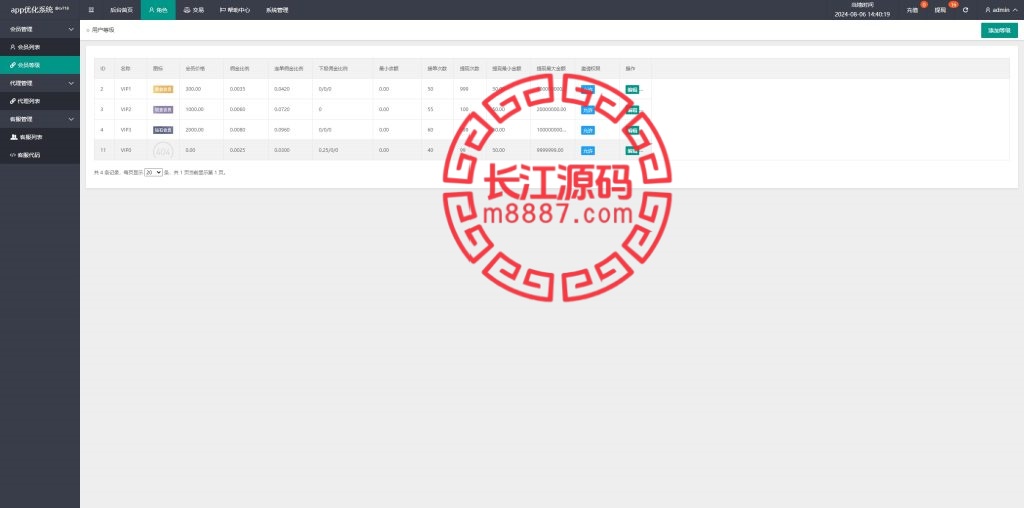The image size is (1024, 508).
Task: Click the refresh icon in top bar
Action: pyautogui.click(x=965, y=10)
